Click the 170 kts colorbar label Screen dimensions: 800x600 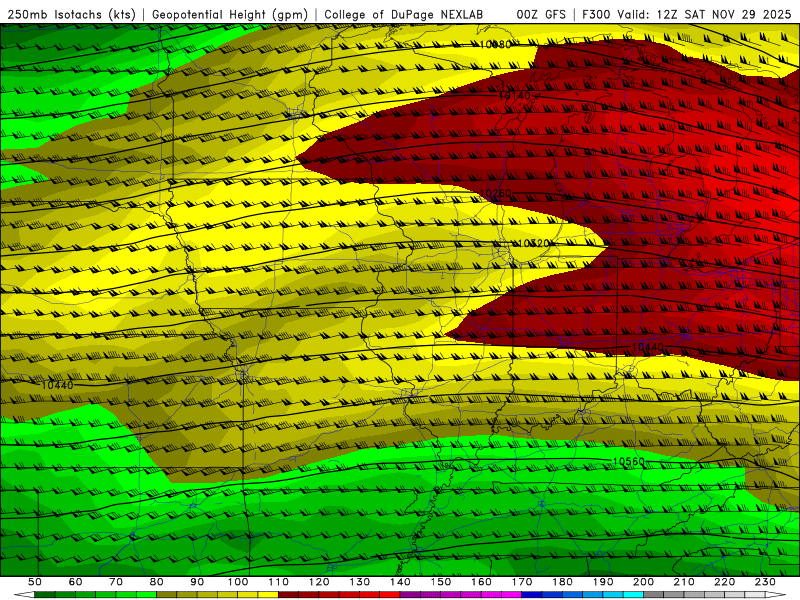tap(522, 582)
